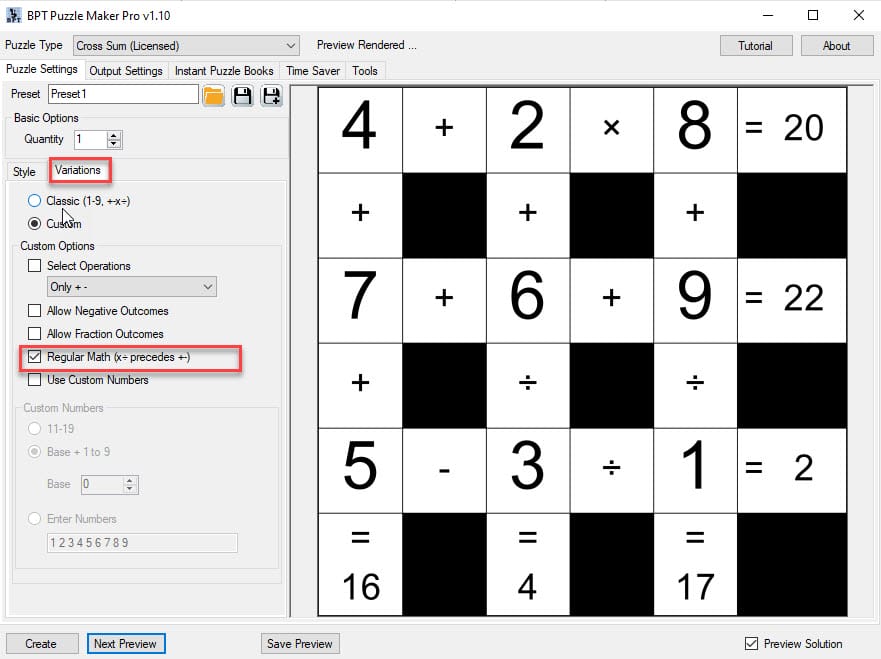Screen dimensions: 881x659
Task: Enable Allow Fraction Outcomes
Action: [x=36, y=334]
